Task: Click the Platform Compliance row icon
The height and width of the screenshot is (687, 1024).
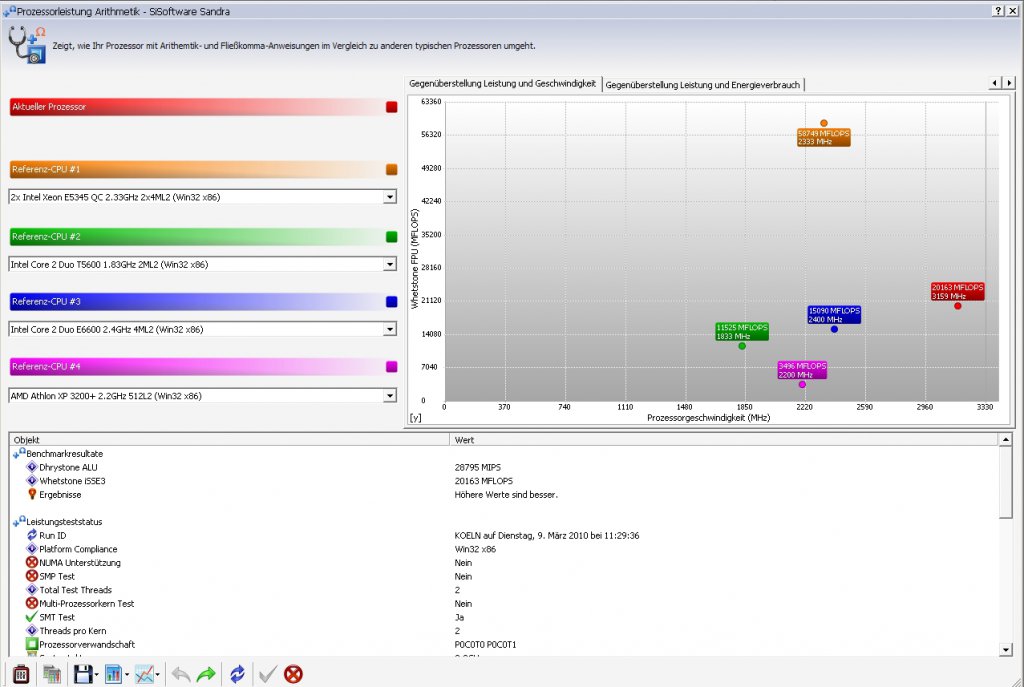Action: point(31,549)
